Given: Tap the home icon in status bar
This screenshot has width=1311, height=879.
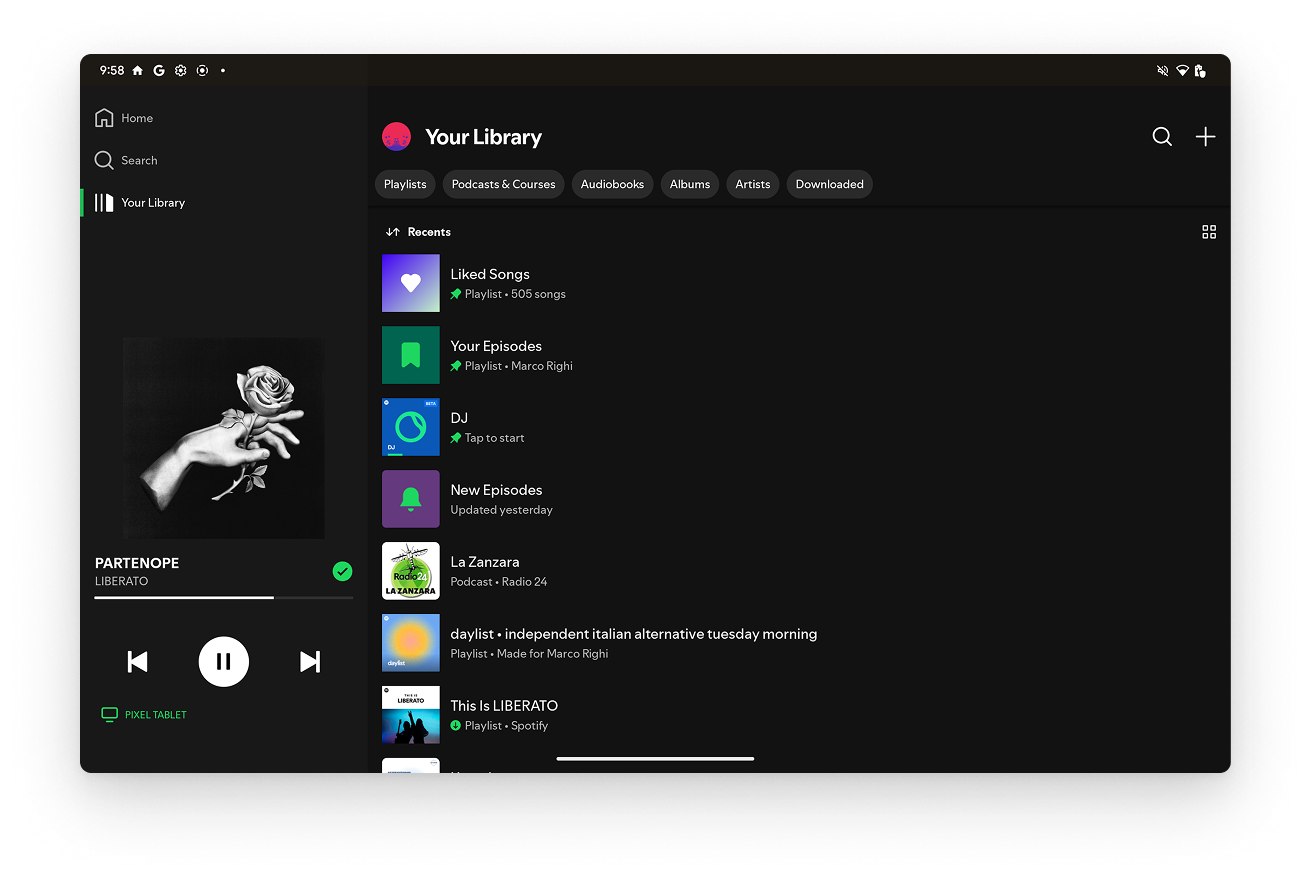Looking at the screenshot, I should (x=137, y=71).
